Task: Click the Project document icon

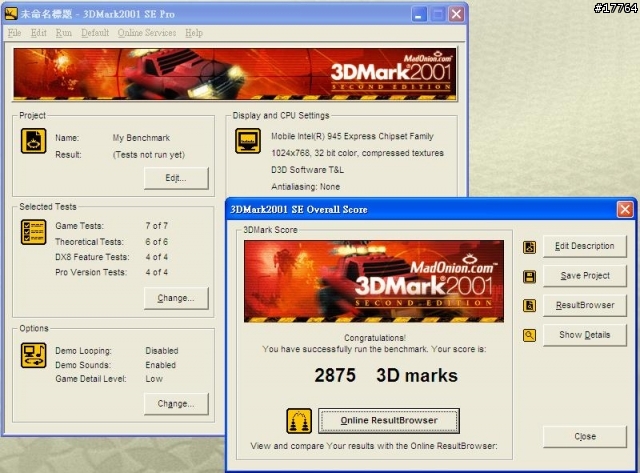Action: [x=33, y=141]
